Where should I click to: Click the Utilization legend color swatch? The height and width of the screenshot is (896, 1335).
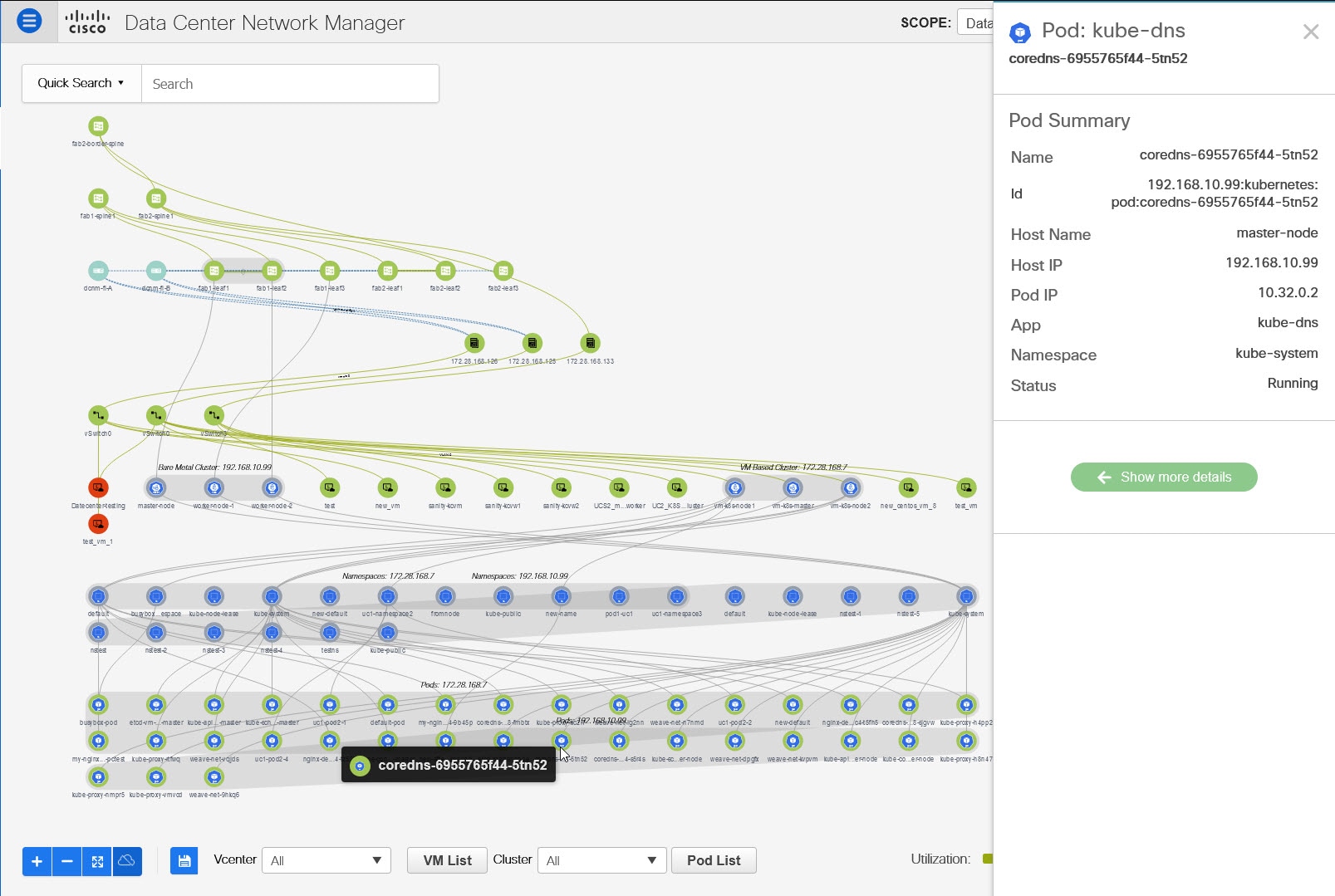988,859
